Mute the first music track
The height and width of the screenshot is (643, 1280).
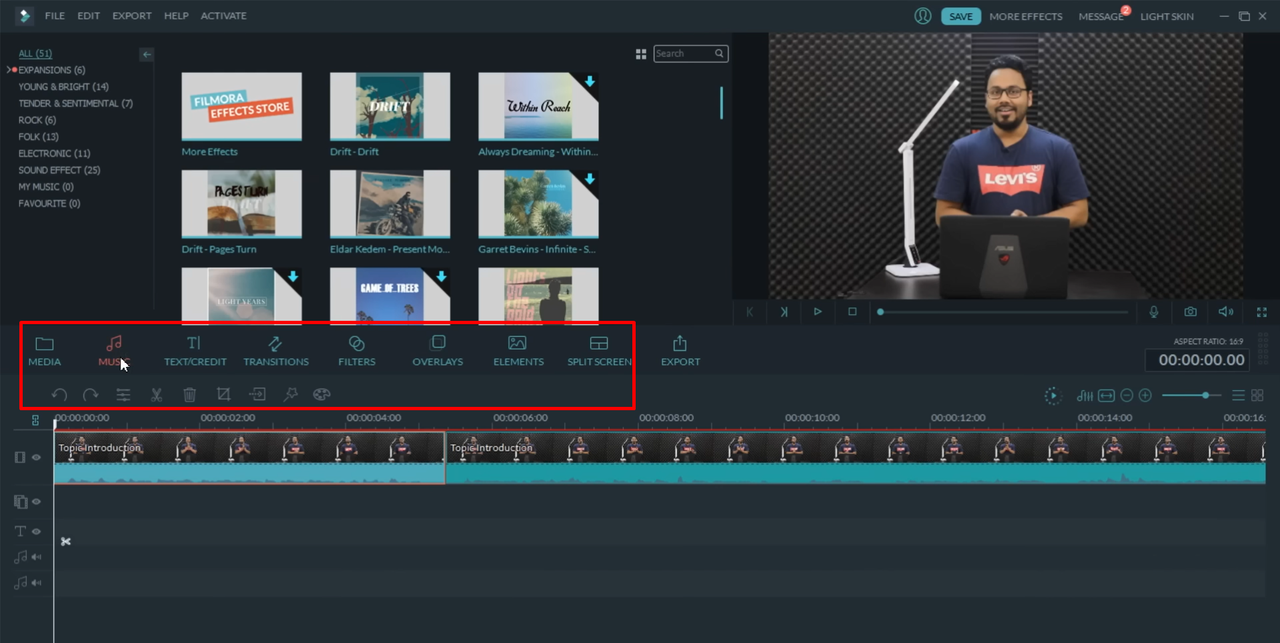pyautogui.click(x=36, y=557)
